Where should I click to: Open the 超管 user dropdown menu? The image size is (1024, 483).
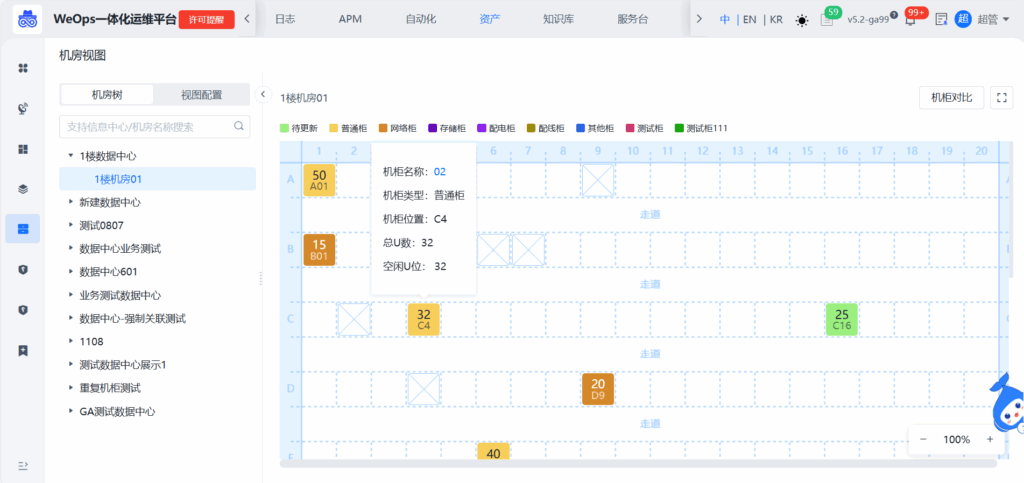click(988, 19)
